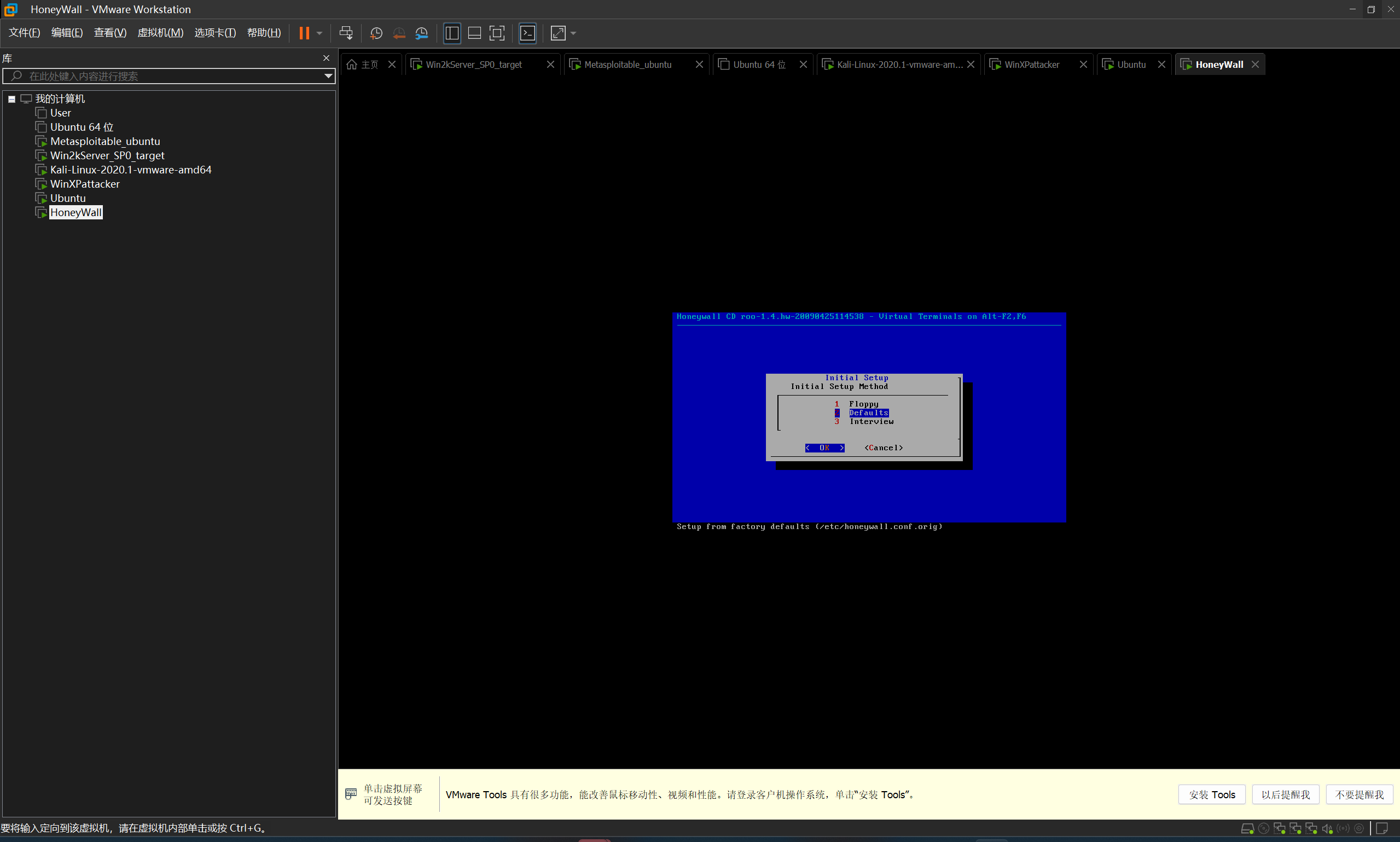Click the keyboard icon in the hint bar
Image resolution: width=1400 pixels, height=842 pixels.
351,794
